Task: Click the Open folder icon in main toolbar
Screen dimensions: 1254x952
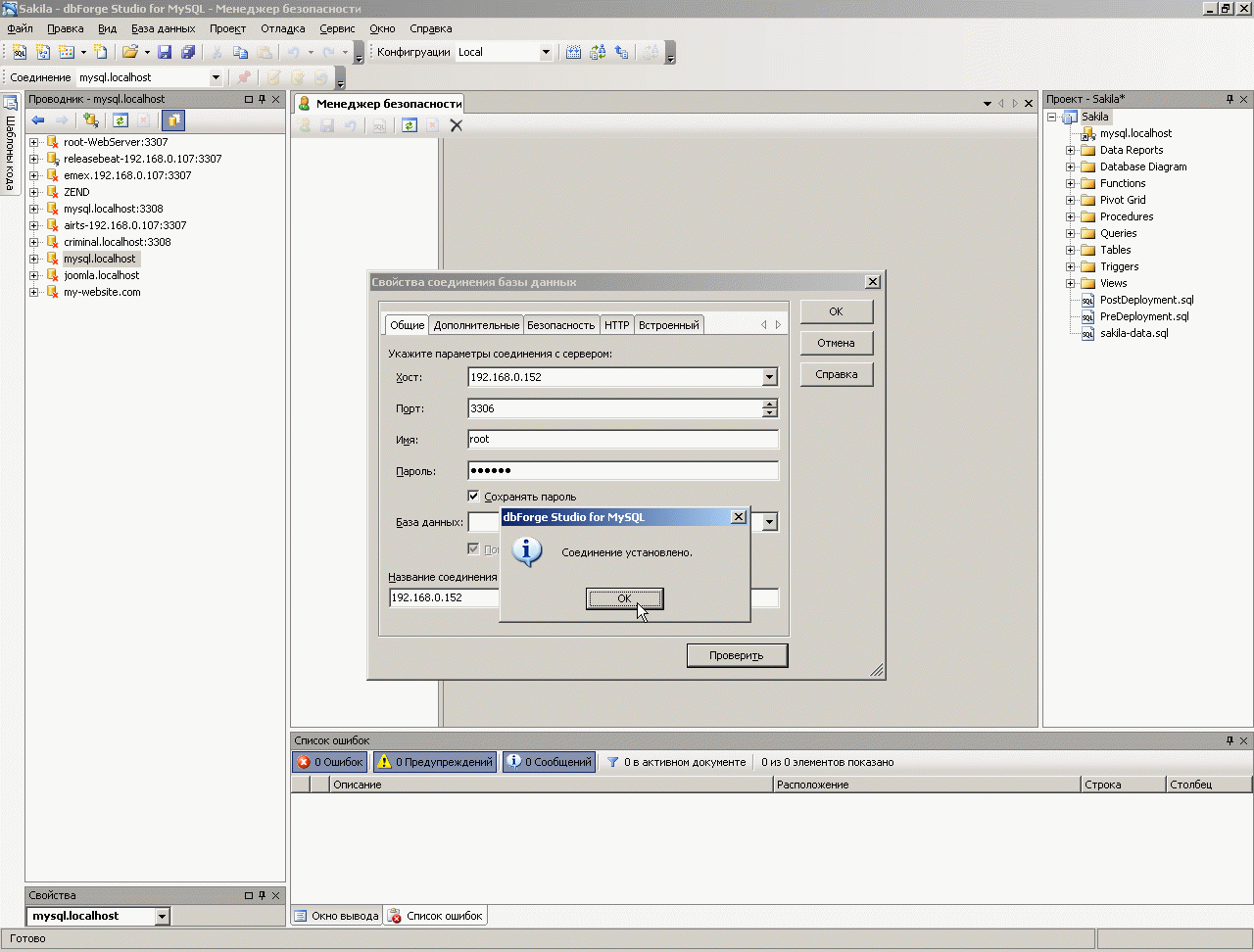Action: point(129,52)
